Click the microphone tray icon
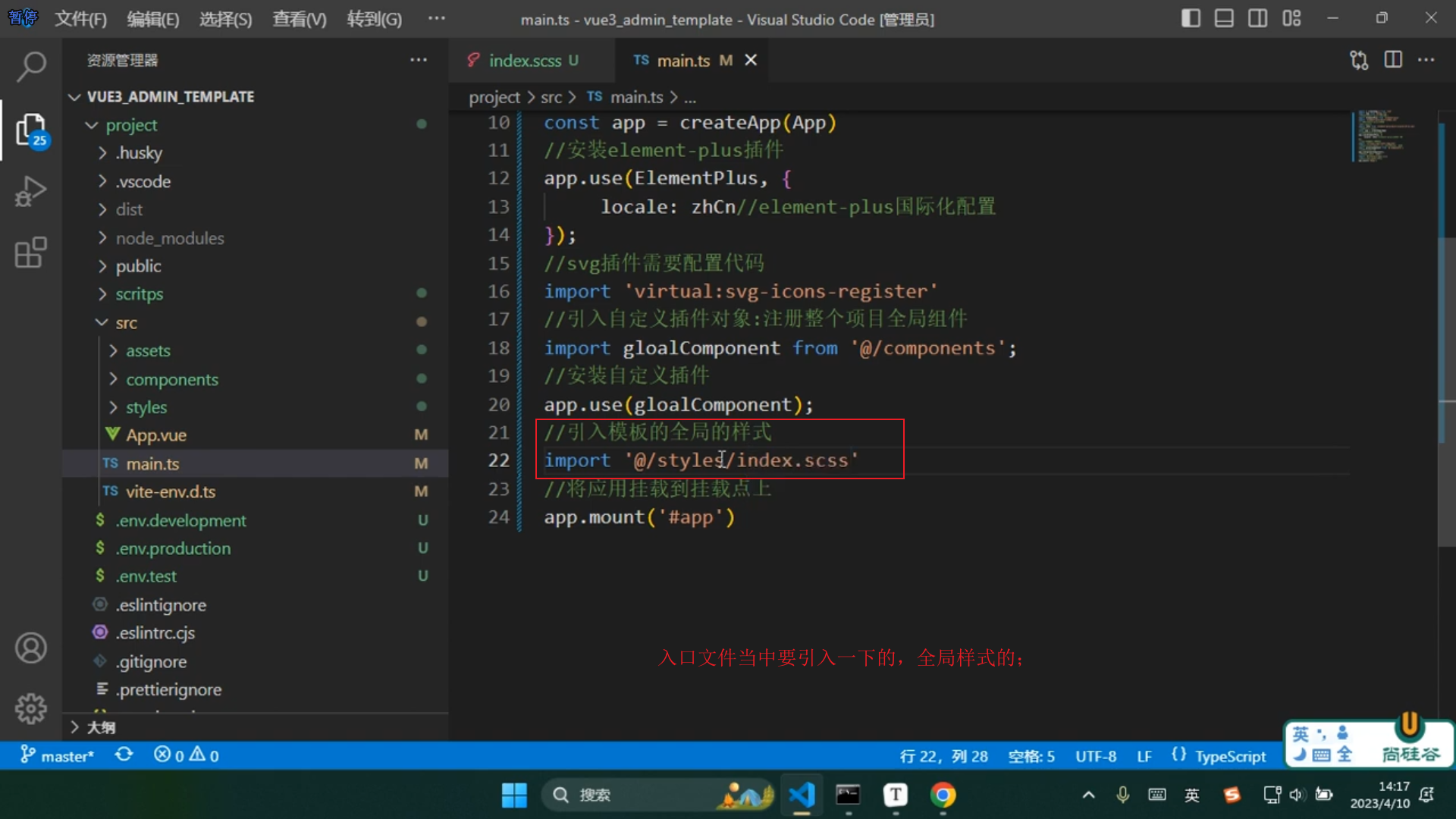The width and height of the screenshot is (1456, 819). click(x=1123, y=795)
